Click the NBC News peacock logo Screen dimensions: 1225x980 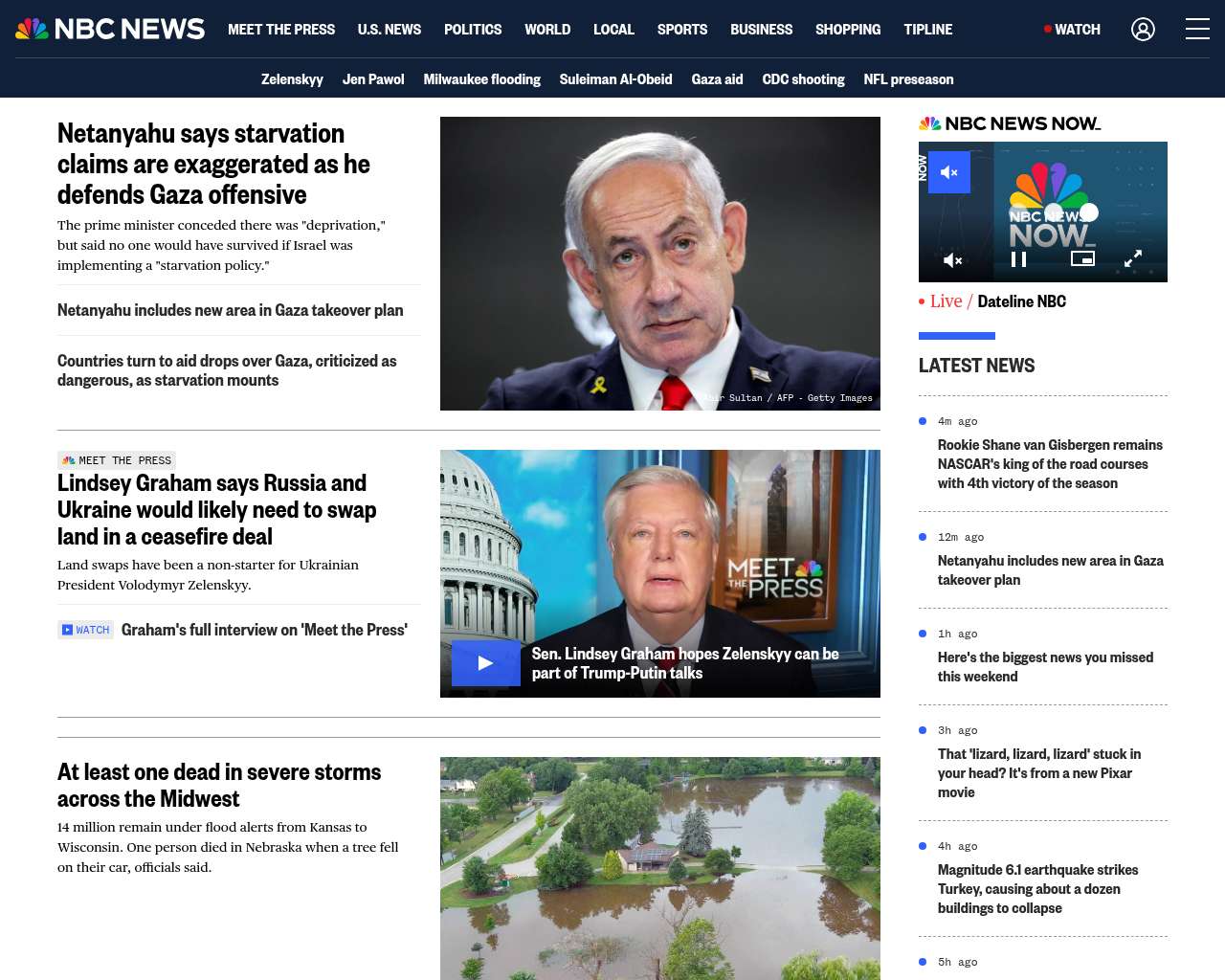point(110,29)
